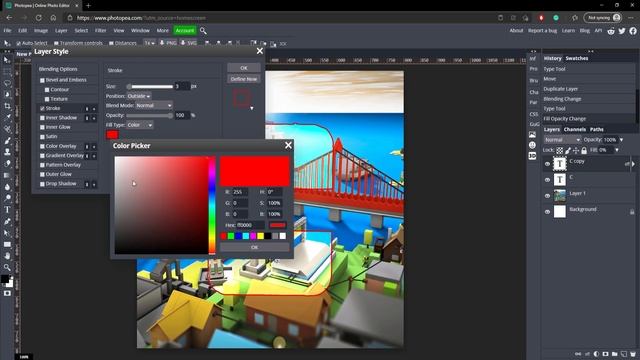Enable Drop Shadow checkbox
Viewport: 640px width, 360px height.
[x=42, y=184]
